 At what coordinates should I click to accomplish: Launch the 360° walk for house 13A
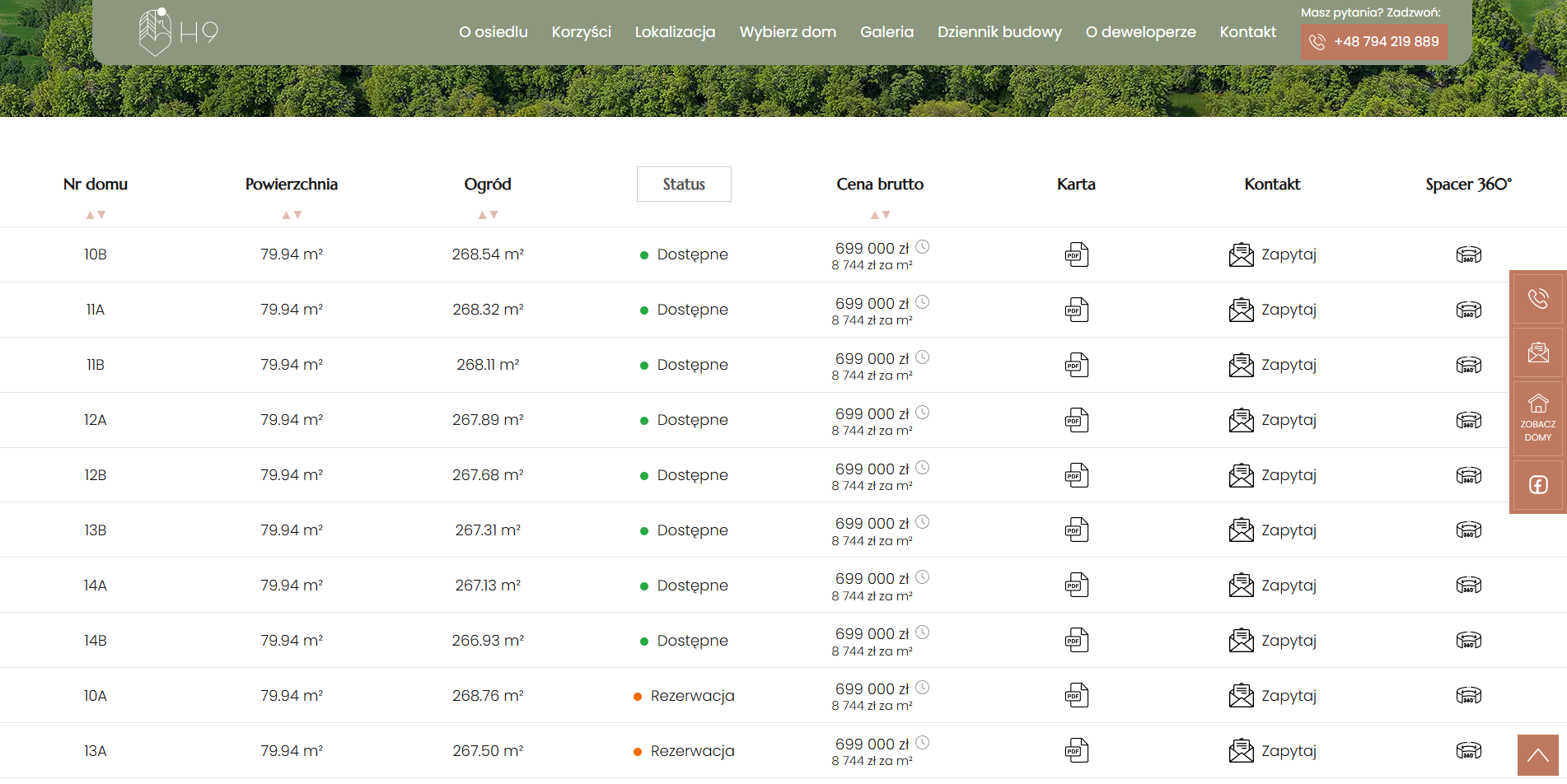1468,750
